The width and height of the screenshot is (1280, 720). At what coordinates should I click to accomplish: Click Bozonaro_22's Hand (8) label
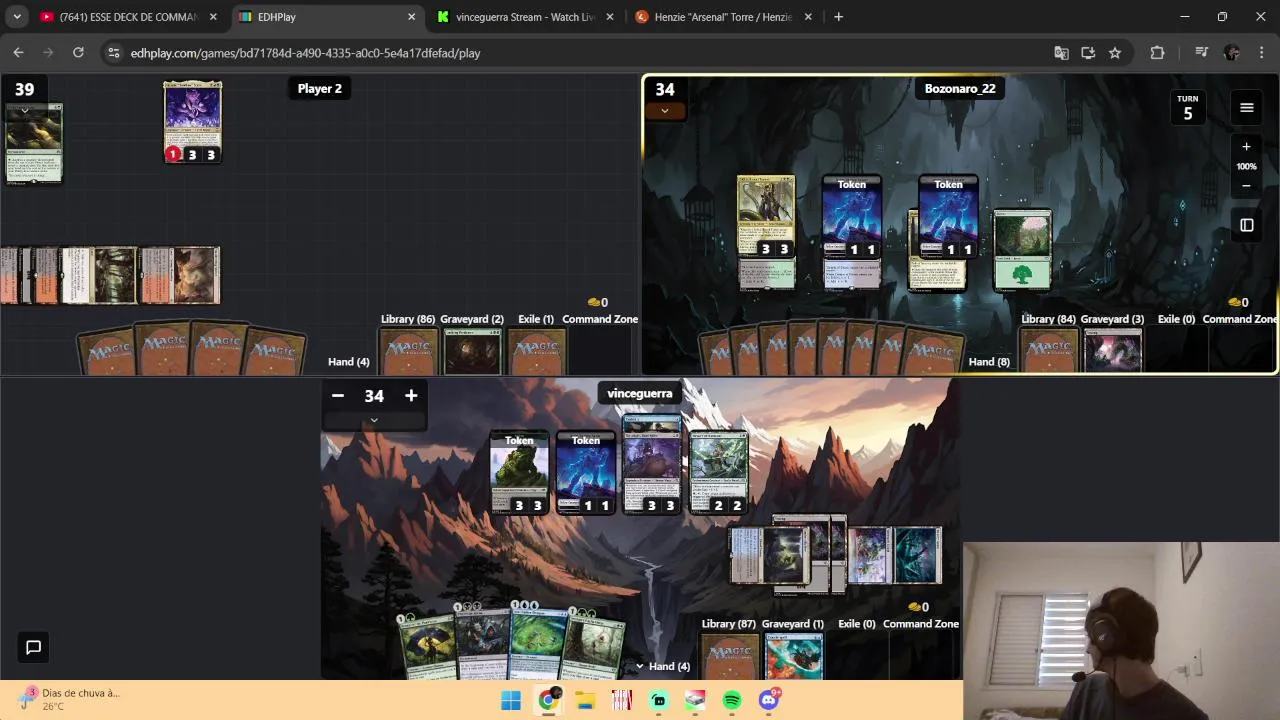point(989,361)
